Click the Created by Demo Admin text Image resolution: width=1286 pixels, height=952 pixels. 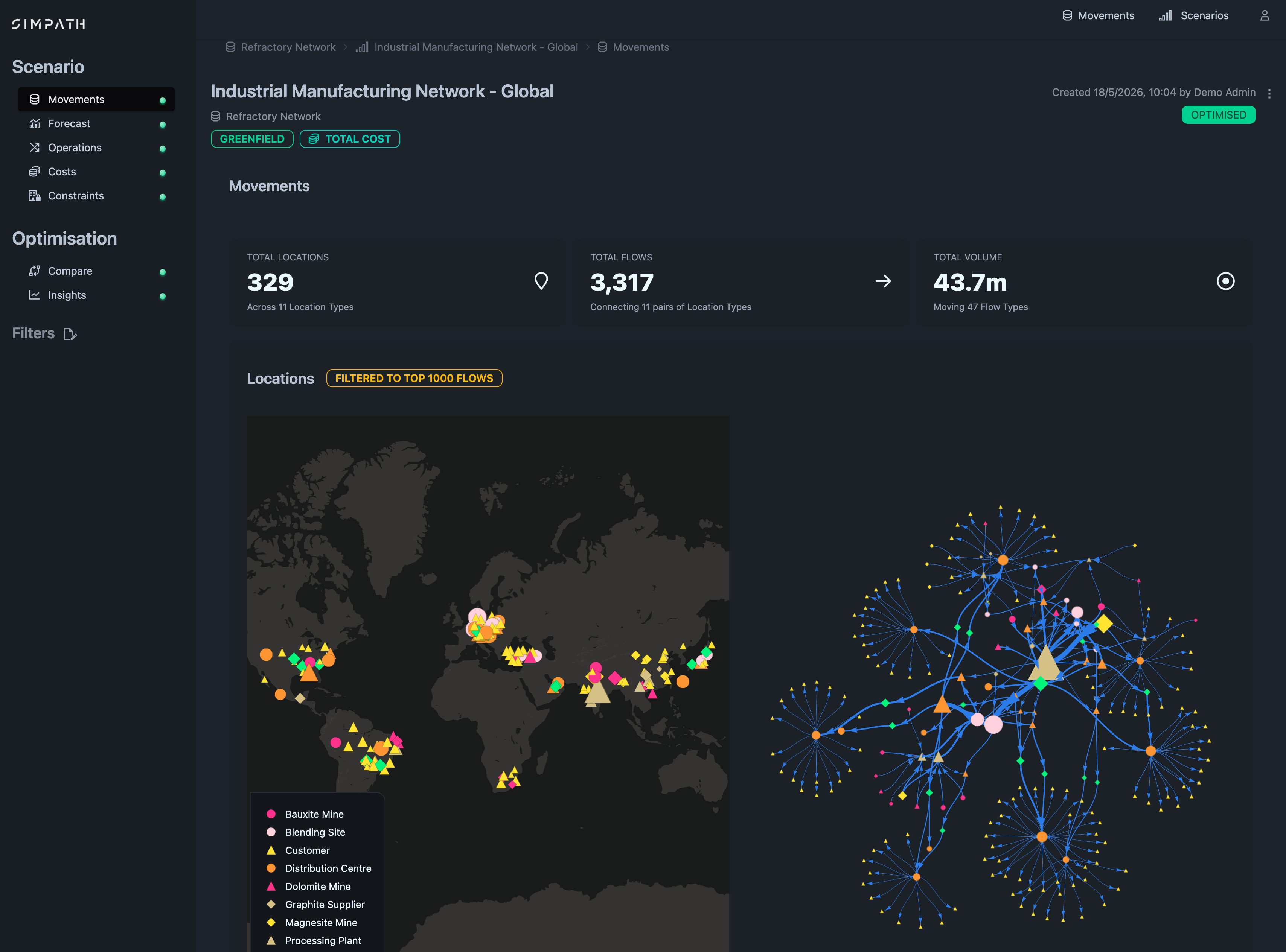[1153, 92]
